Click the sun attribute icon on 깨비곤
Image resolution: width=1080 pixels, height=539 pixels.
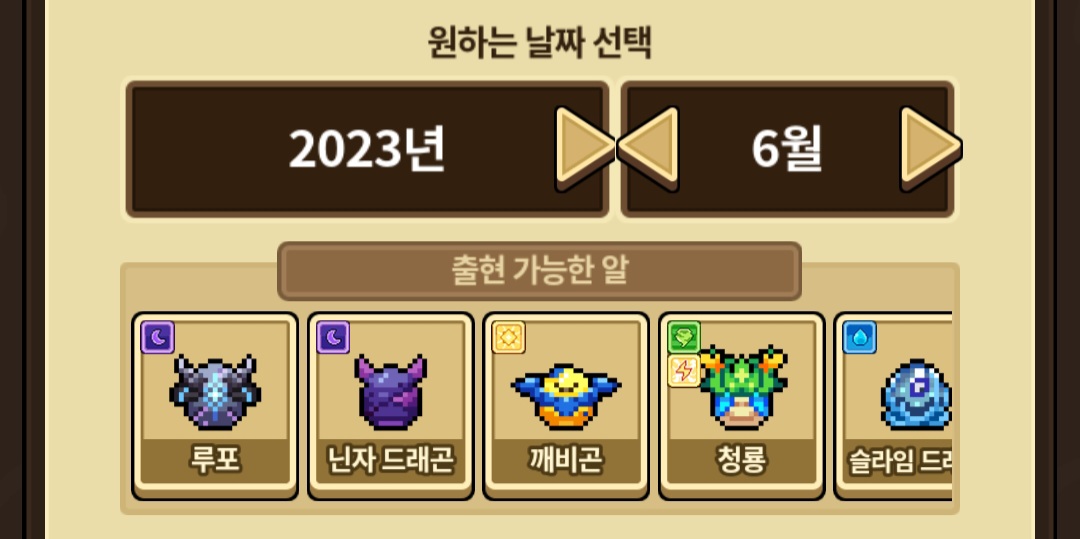click(x=509, y=337)
